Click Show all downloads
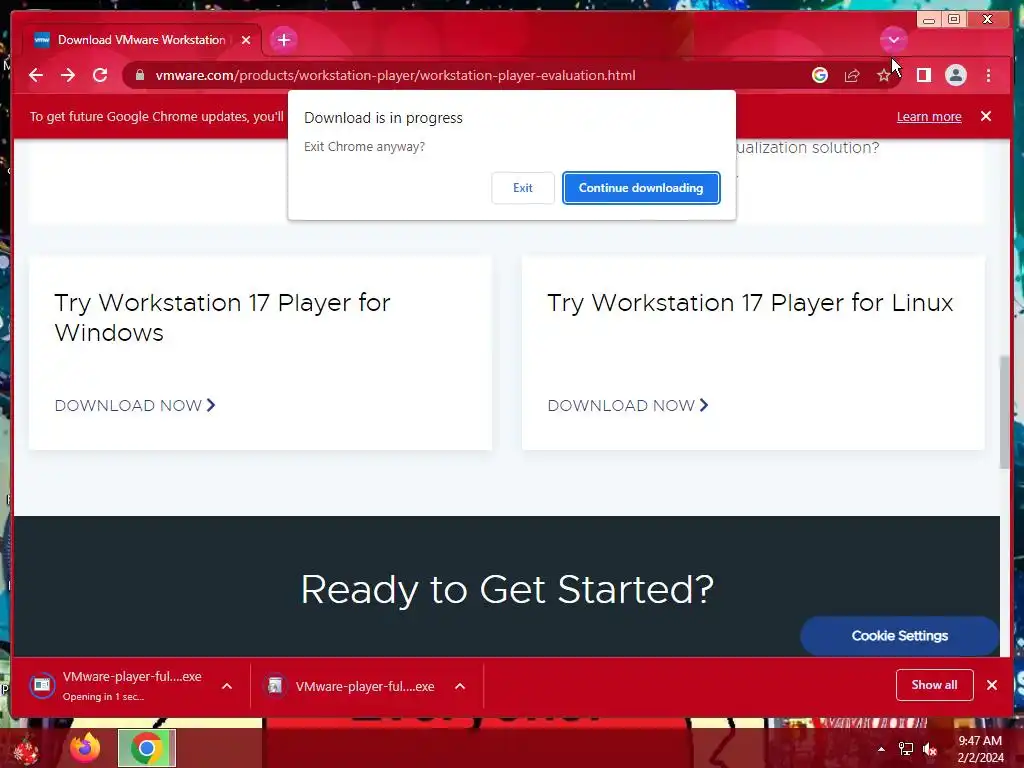The height and width of the screenshot is (768, 1024). click(x=935, y=685)
